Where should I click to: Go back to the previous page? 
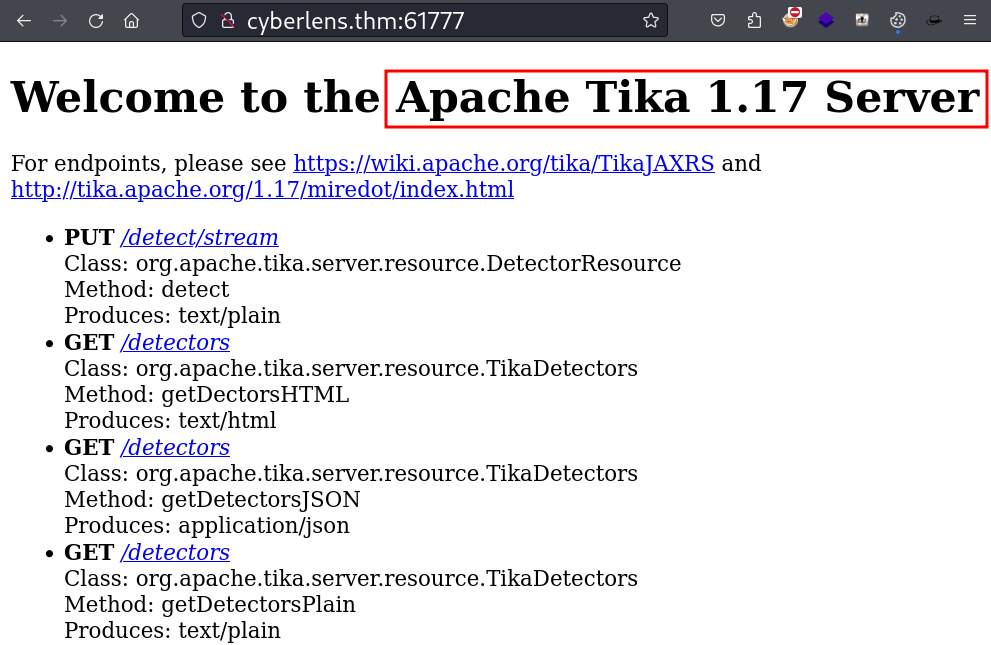(24, 20)
